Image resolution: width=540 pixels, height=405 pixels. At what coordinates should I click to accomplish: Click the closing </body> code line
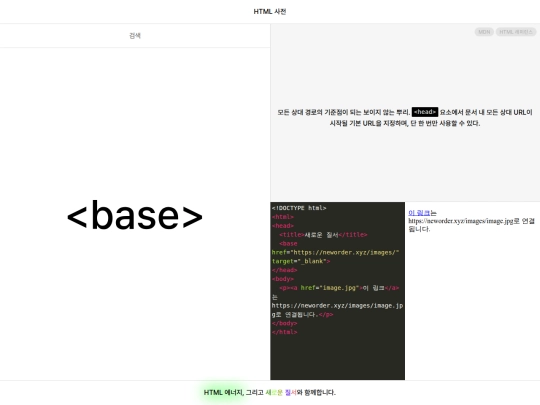tap(284, 323)
